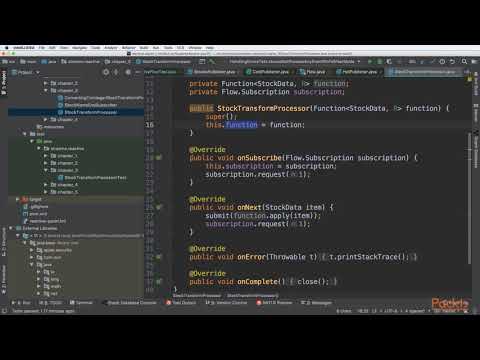The width and height of the screenshot is (480, 360).
Task: Click Scroll from Source icon in Project panel
Action: pos(106,72)
